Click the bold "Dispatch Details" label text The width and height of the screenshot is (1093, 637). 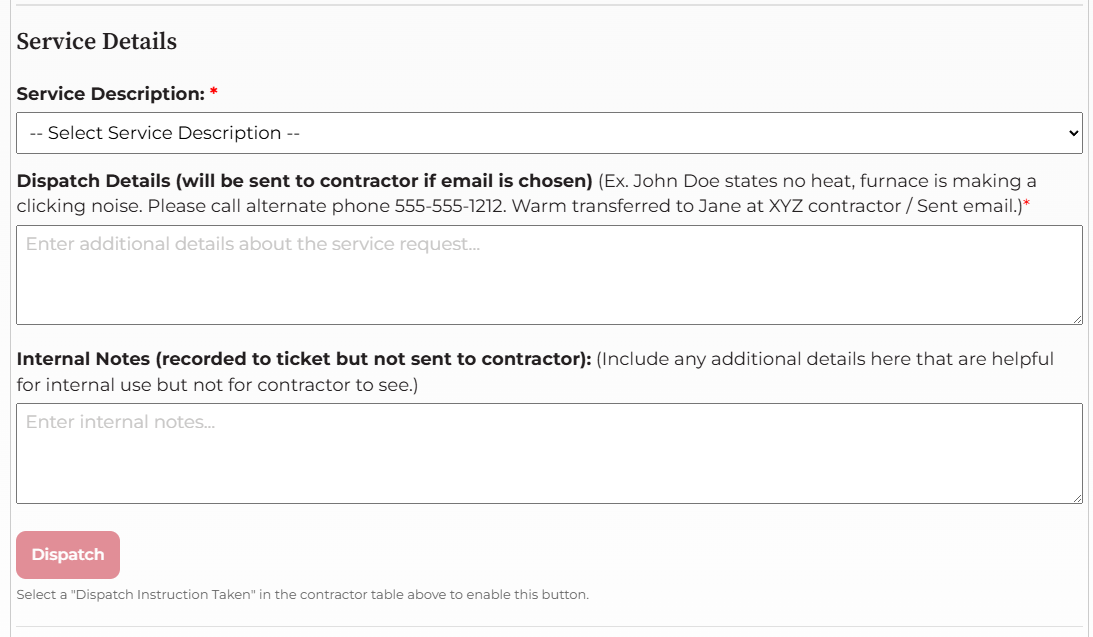[305, 181]
